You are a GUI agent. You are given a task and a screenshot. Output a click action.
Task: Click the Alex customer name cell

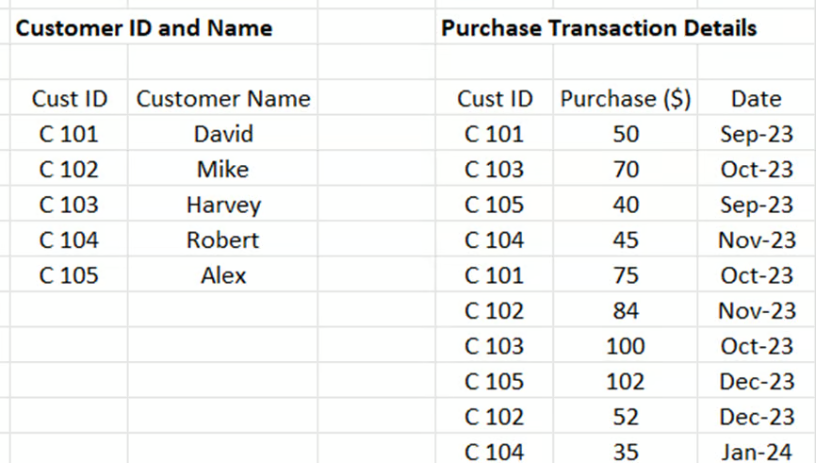click(x=223, y=275)
